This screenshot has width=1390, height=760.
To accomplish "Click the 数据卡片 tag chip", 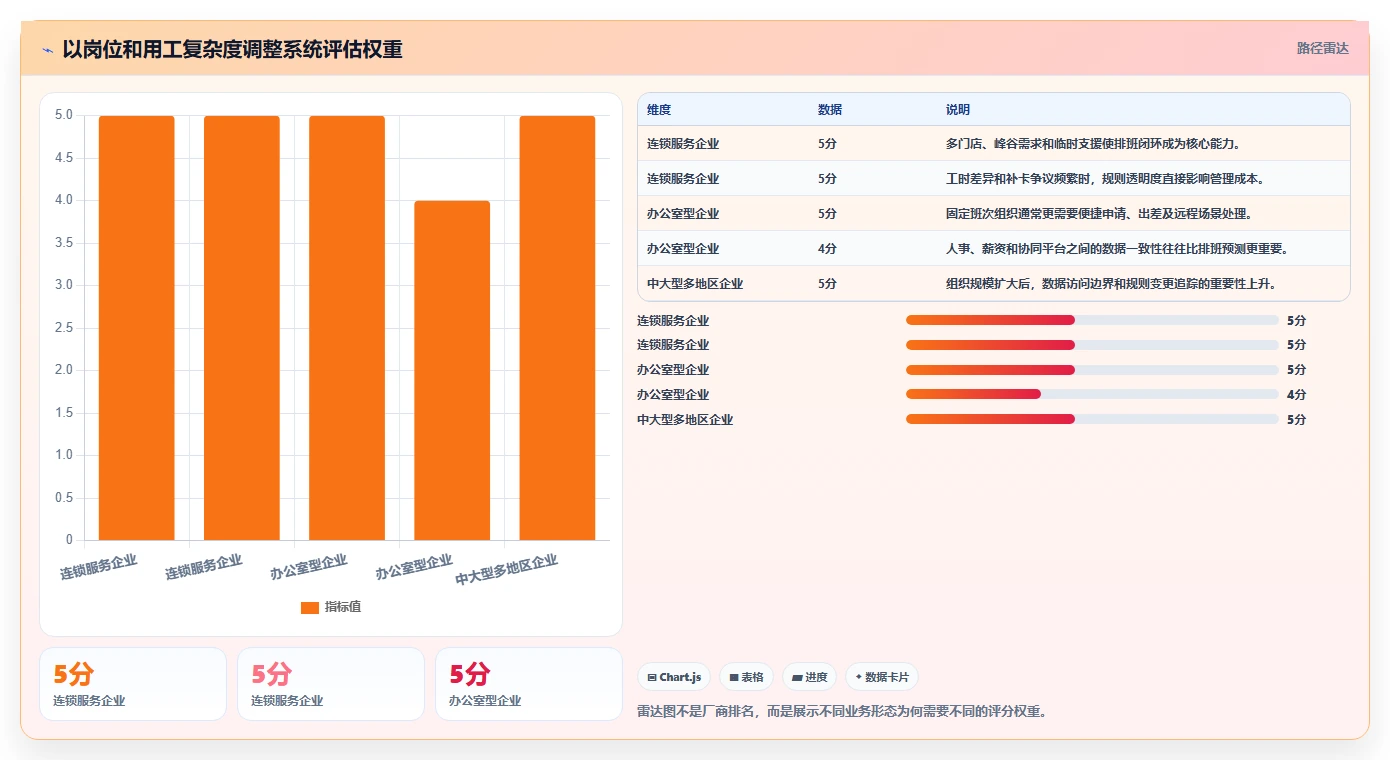I will click(x=882, y=677).
